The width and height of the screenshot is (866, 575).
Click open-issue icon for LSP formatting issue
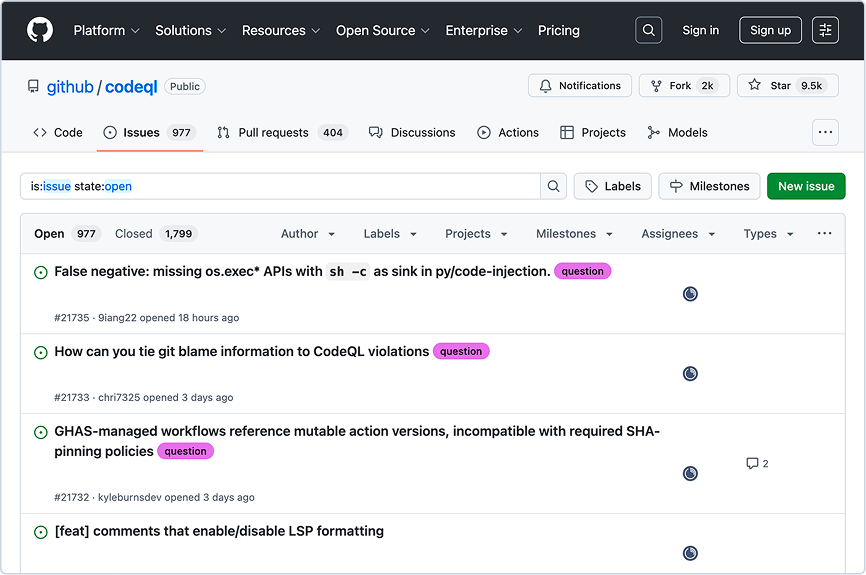coord(41,532)
